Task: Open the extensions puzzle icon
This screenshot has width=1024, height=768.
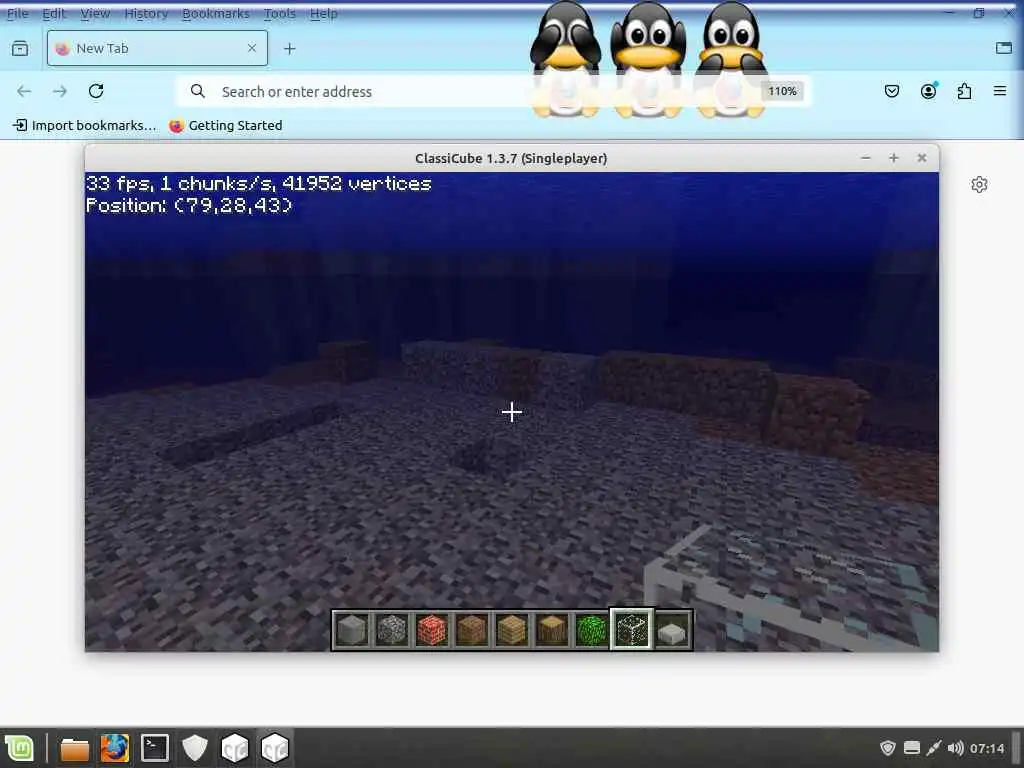Action: coord(965,91)
